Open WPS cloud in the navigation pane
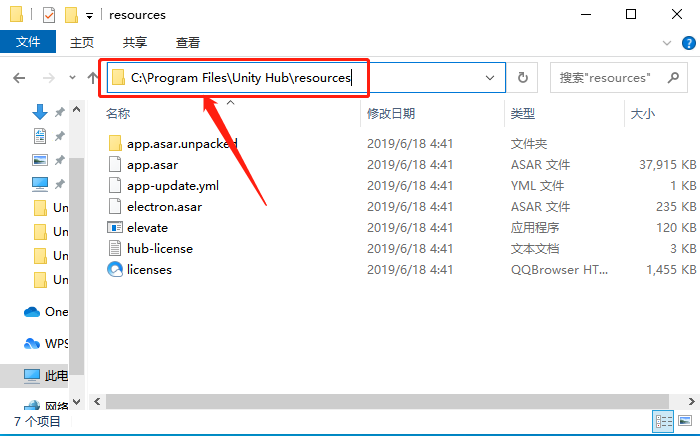The width and height of the screenshot is (700, 436). (x=46, y=344)
